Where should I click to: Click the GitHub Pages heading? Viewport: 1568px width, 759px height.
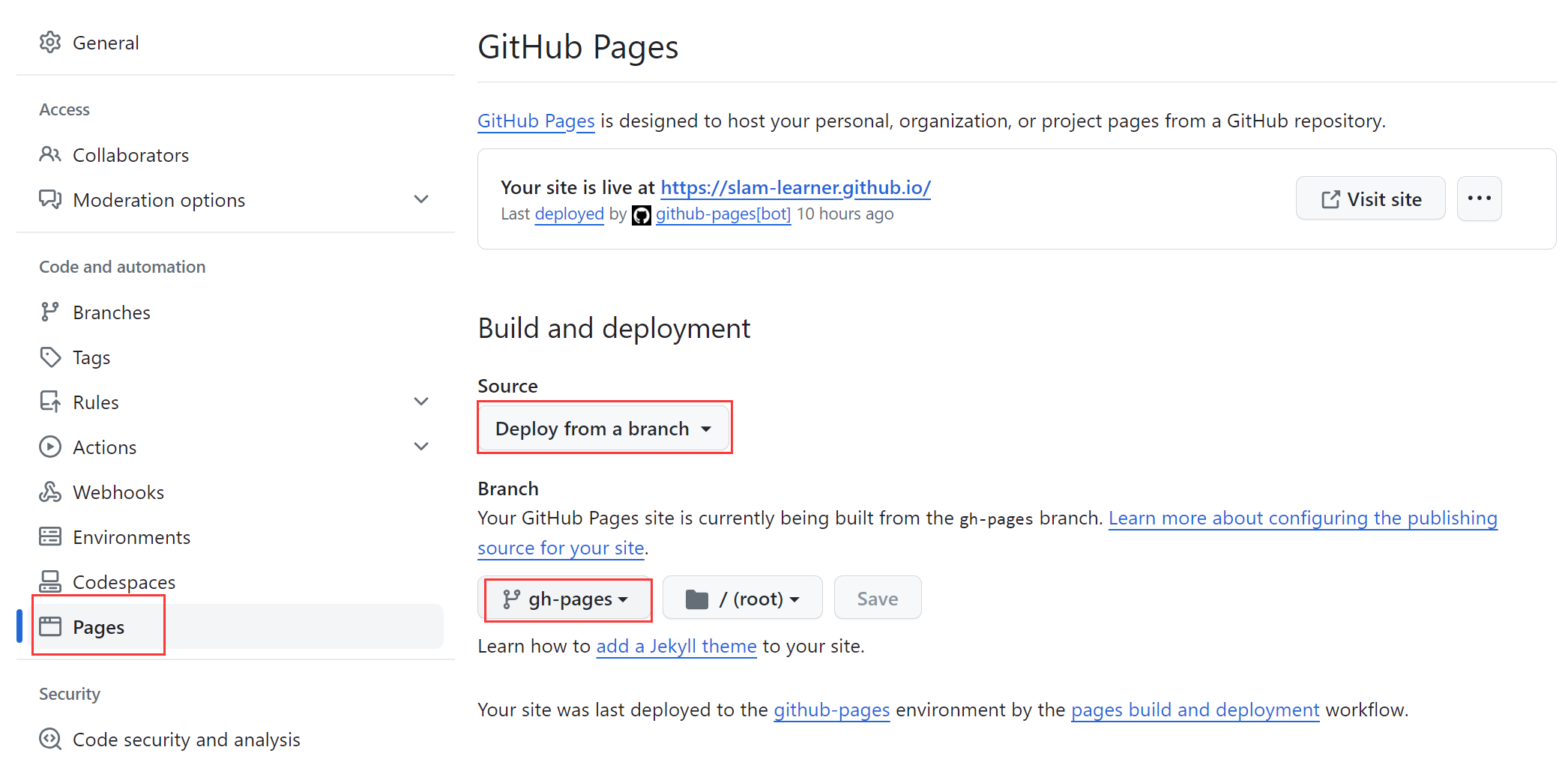click(578, 47)
